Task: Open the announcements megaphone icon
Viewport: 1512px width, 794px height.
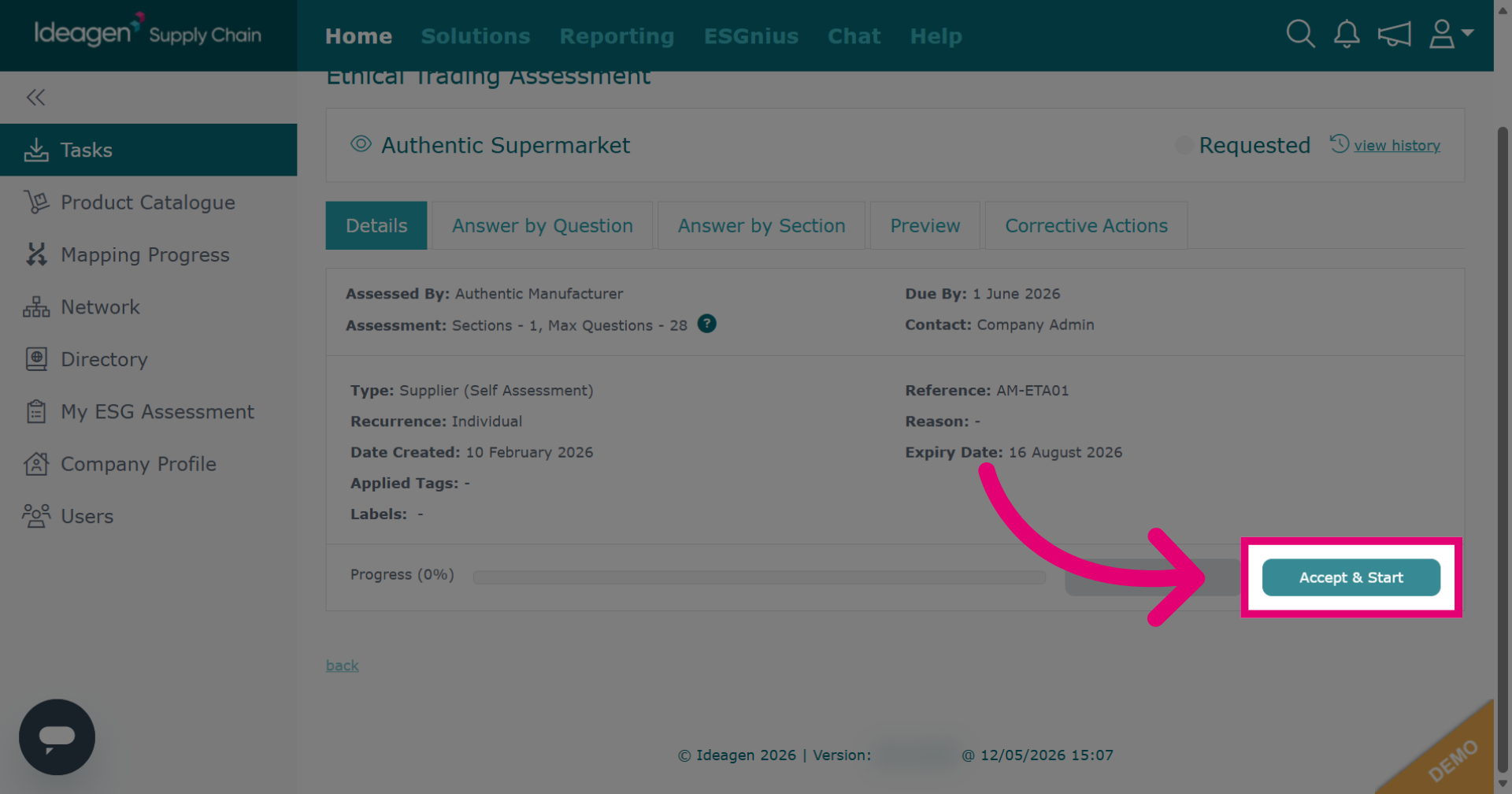Action: (x=1394, y=34)
